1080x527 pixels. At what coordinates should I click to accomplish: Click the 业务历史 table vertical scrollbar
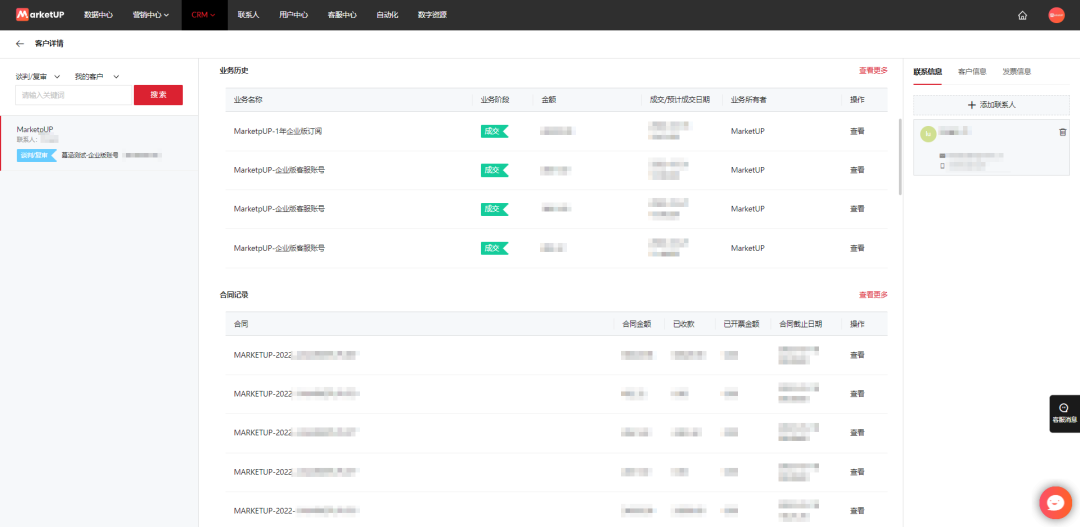pyautogui.click(x=900, y=157)
